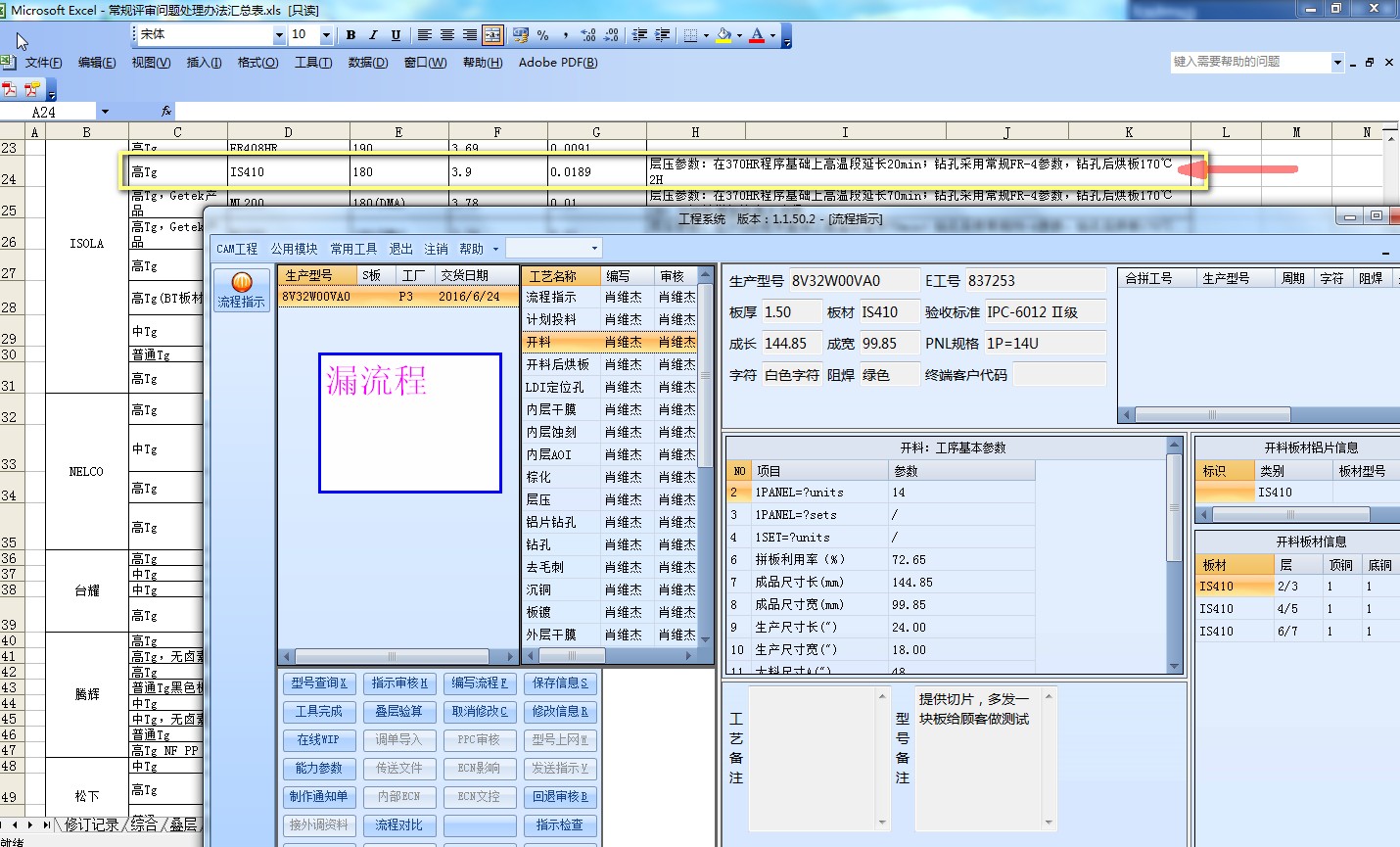Select Excel sheet tab 修订记录
Viewport: 1400px width, 847px height.
[x=91, y=824]
